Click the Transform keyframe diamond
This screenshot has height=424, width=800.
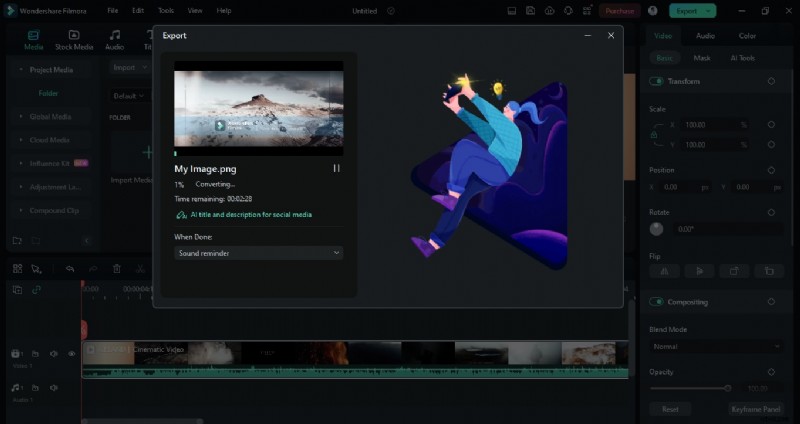click(x=771, y=81)
